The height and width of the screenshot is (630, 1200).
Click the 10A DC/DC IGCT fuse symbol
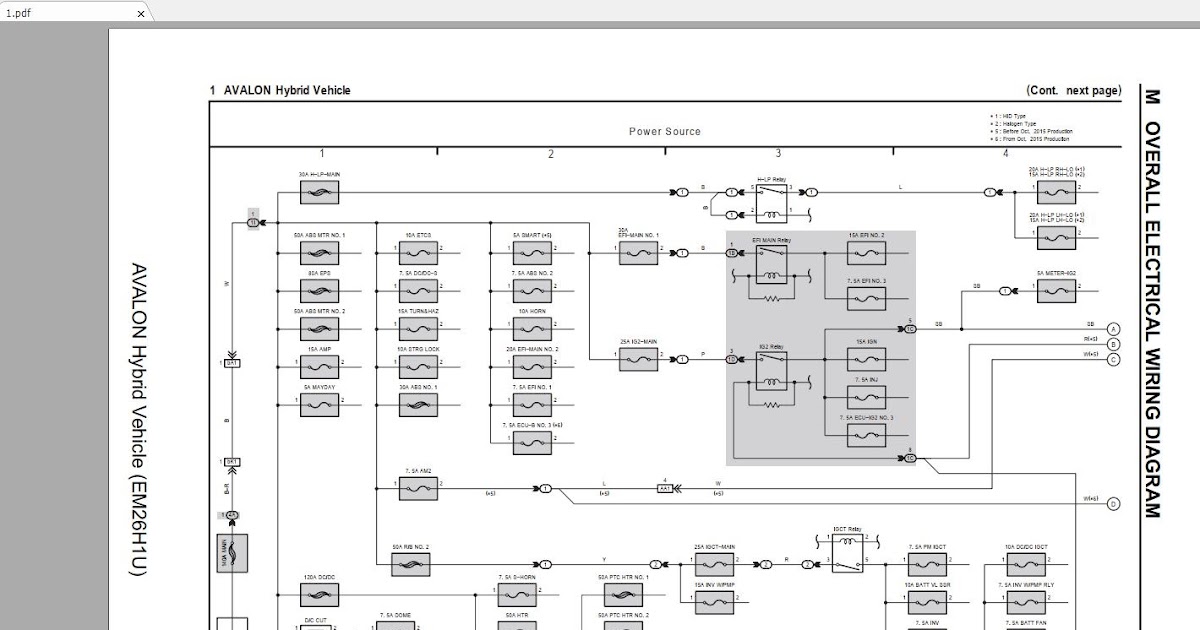coord(1026,565)
